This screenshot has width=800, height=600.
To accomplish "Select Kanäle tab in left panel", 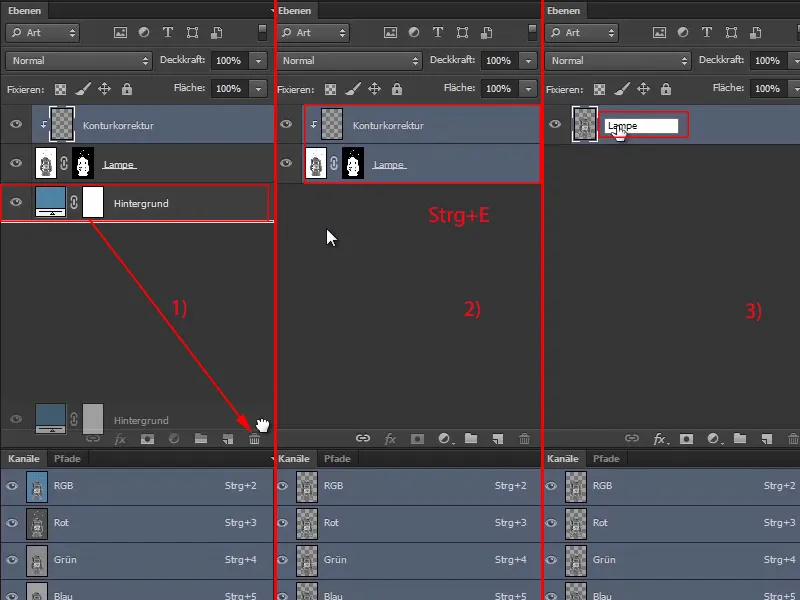I will click(23, 458).
